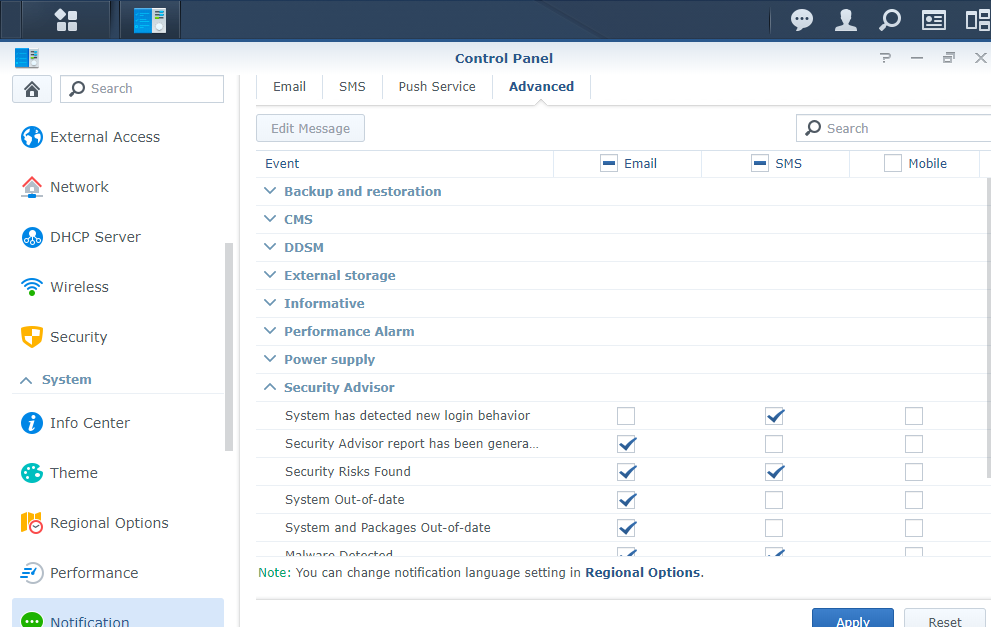This screenshot has height=627, width=991.
Task: Toggle SMS column header checkbox
Action: 760,163
